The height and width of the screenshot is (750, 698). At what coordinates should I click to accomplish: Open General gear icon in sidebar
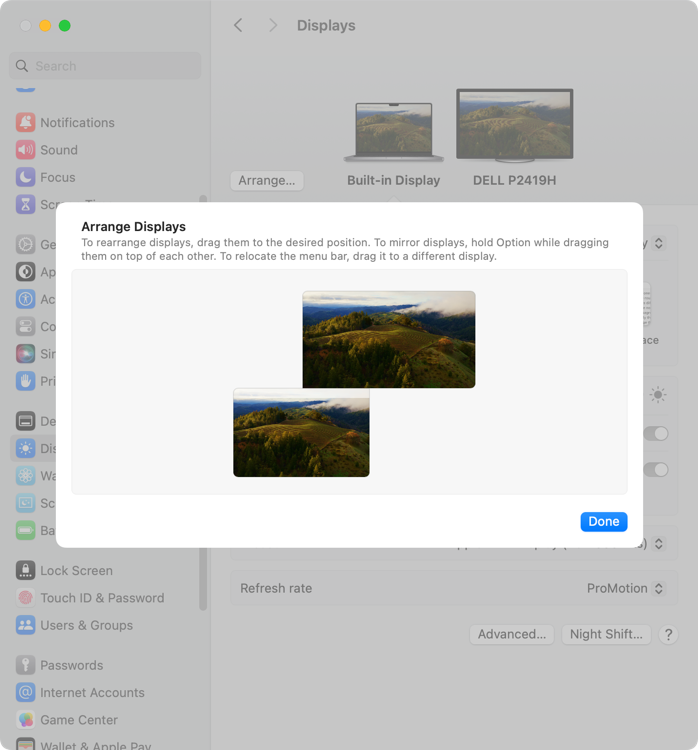25,244
